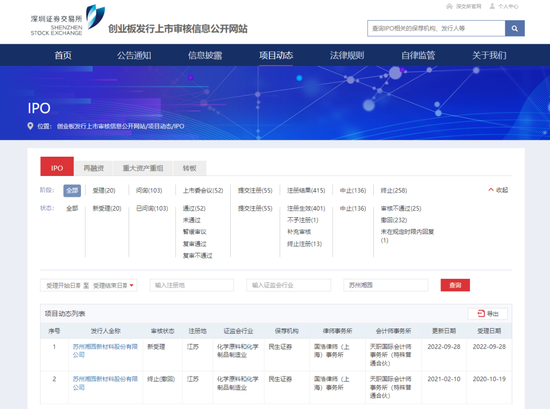The image size is (550, 409).
Task: Switch to the 重大资产重组 tab
Action: (x=143, y=168)
